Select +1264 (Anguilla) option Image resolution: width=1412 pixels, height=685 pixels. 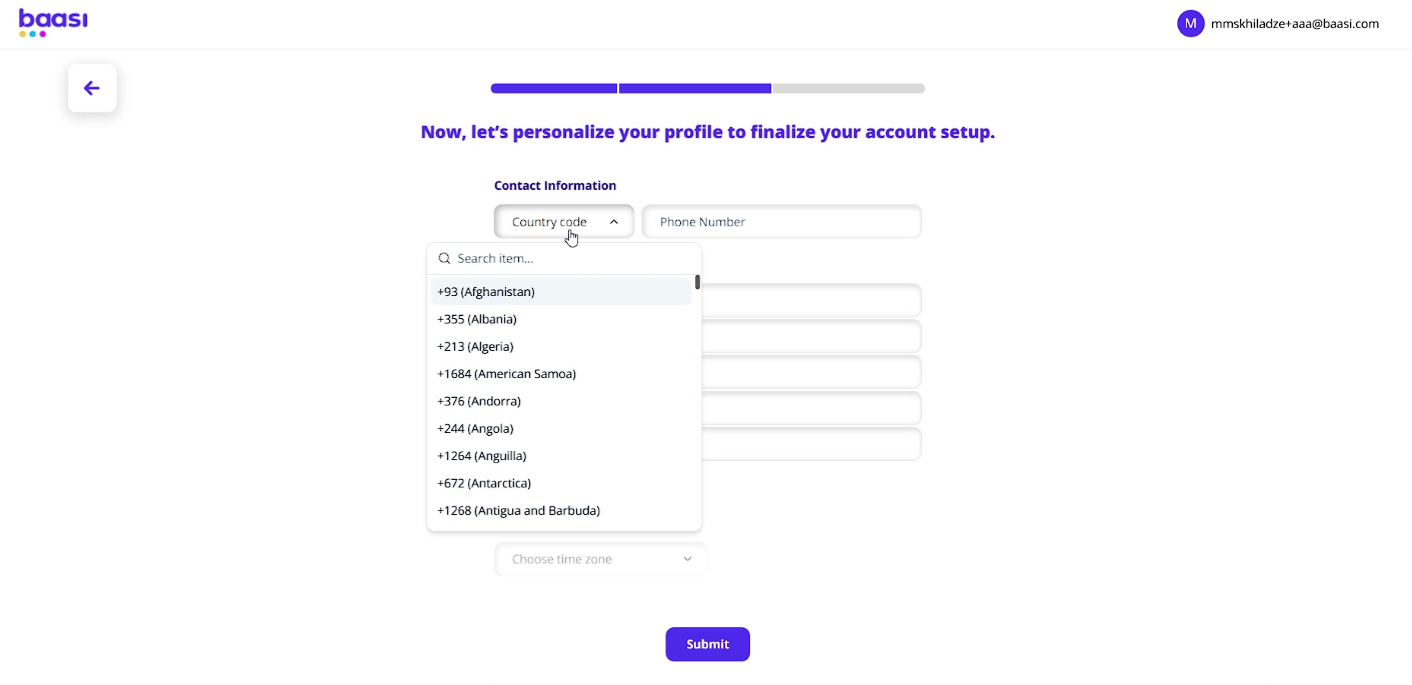coord(482,456)
